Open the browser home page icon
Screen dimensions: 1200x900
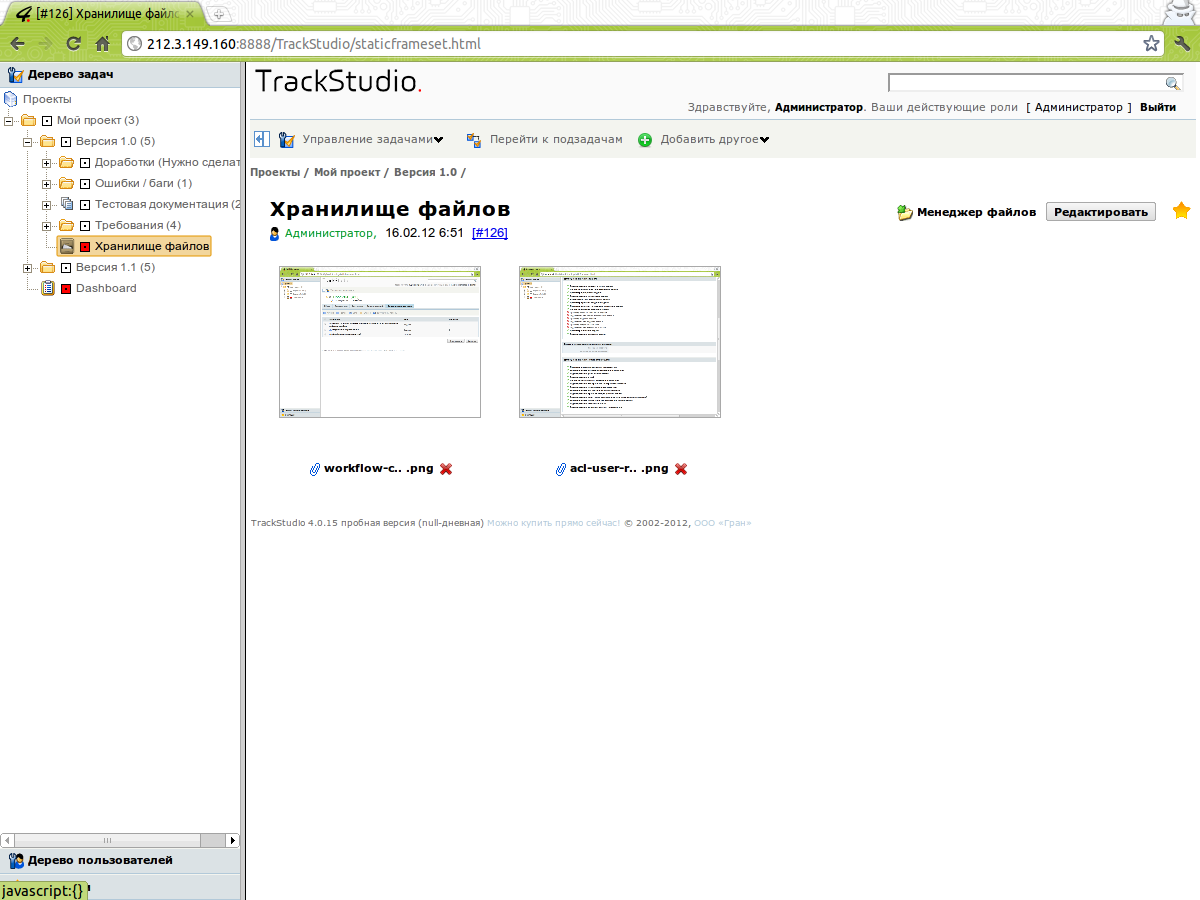(102, 44)
